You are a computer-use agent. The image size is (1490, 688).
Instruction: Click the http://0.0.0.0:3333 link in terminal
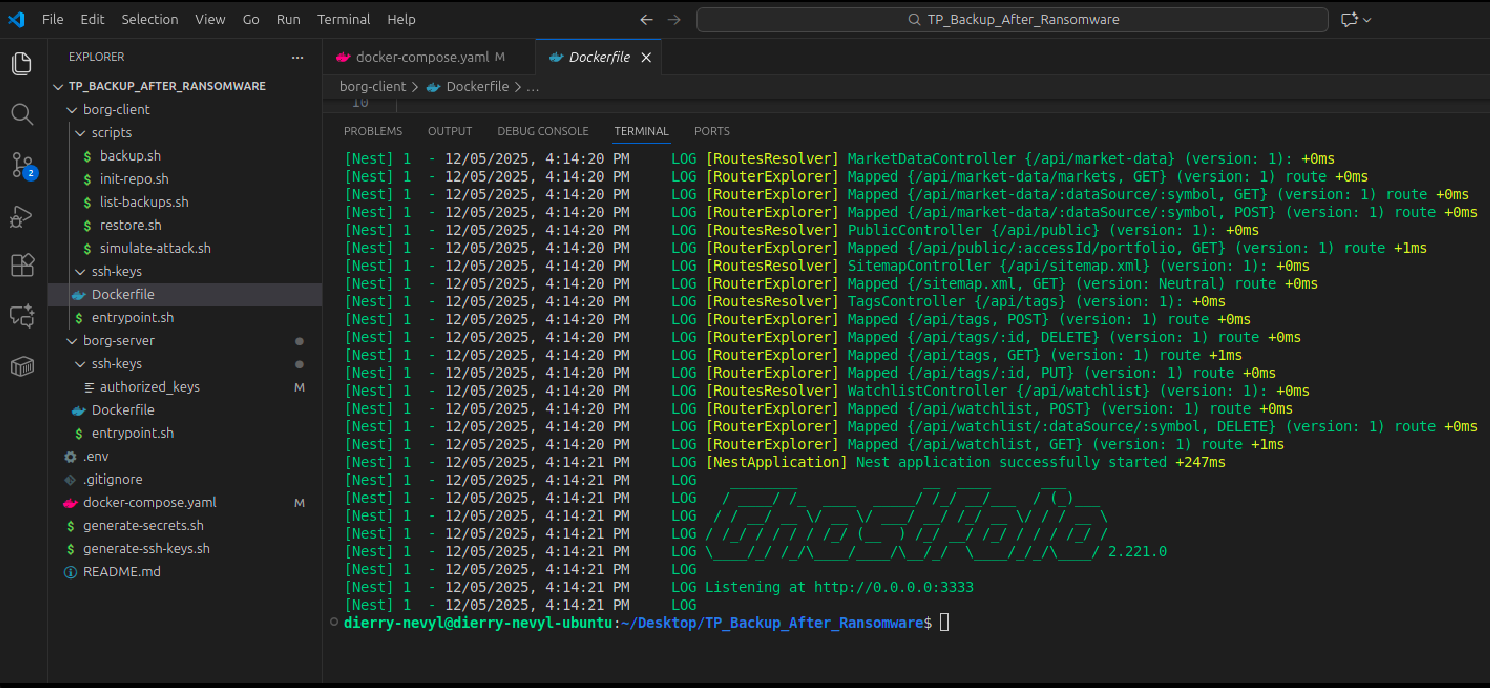[x=893, y=587]
